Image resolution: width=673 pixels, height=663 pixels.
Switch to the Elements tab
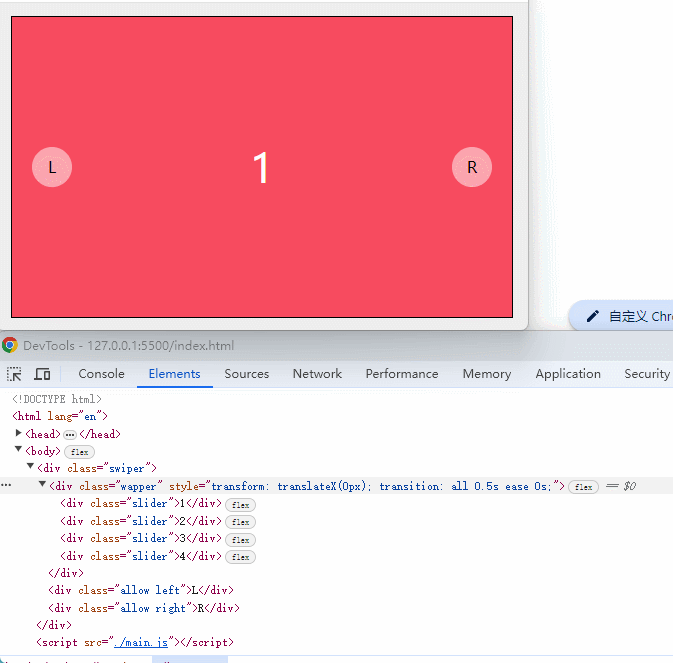(174, 374)
